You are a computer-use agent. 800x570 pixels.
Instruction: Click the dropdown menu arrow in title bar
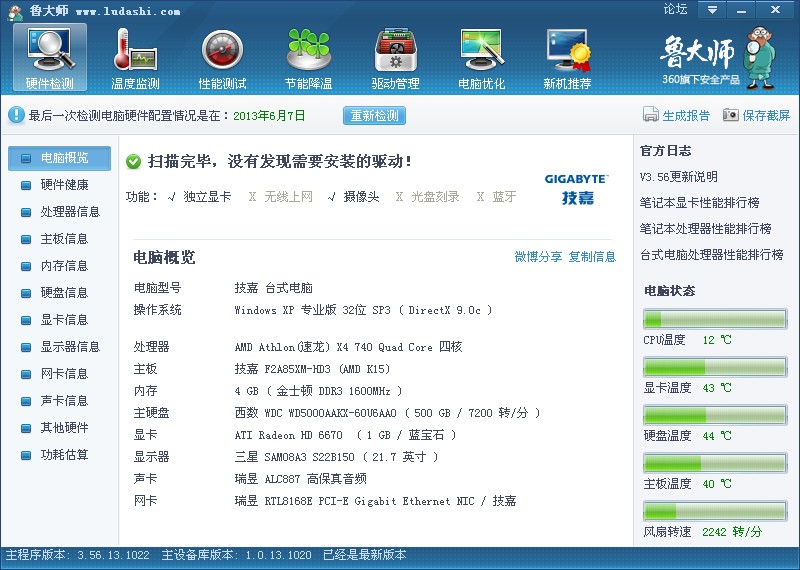712,10
